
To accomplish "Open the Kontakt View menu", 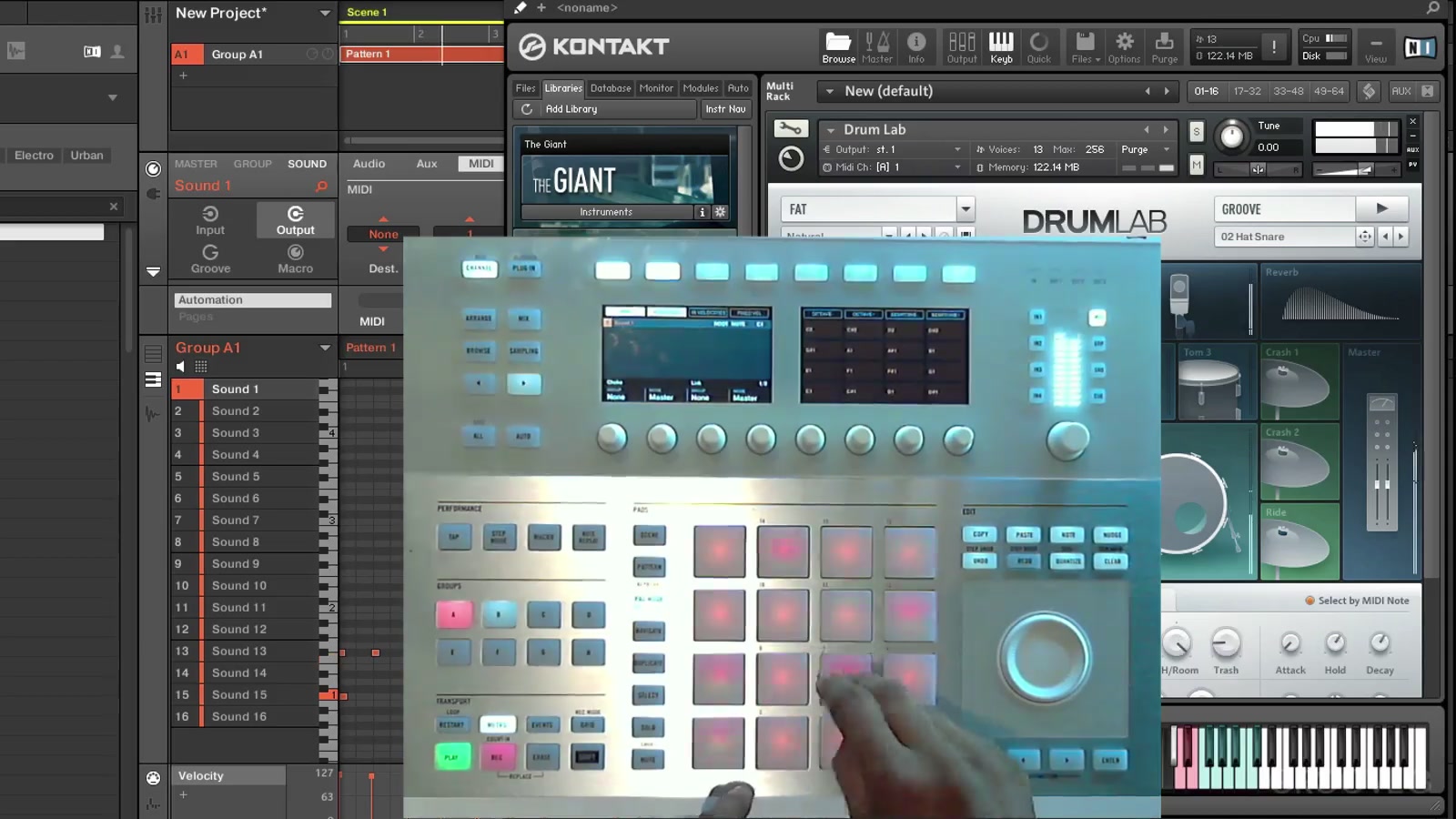I will coord(1376,46).
